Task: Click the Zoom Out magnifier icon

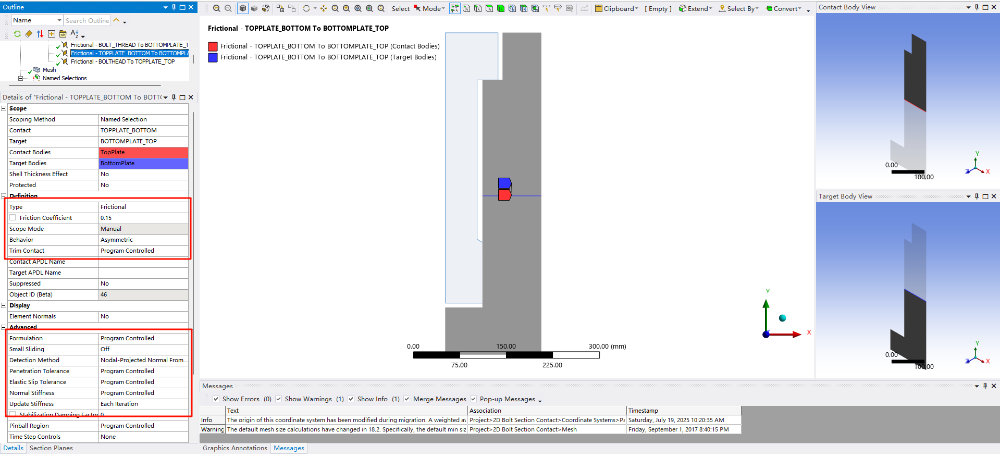Action: (x=228, y=8)
